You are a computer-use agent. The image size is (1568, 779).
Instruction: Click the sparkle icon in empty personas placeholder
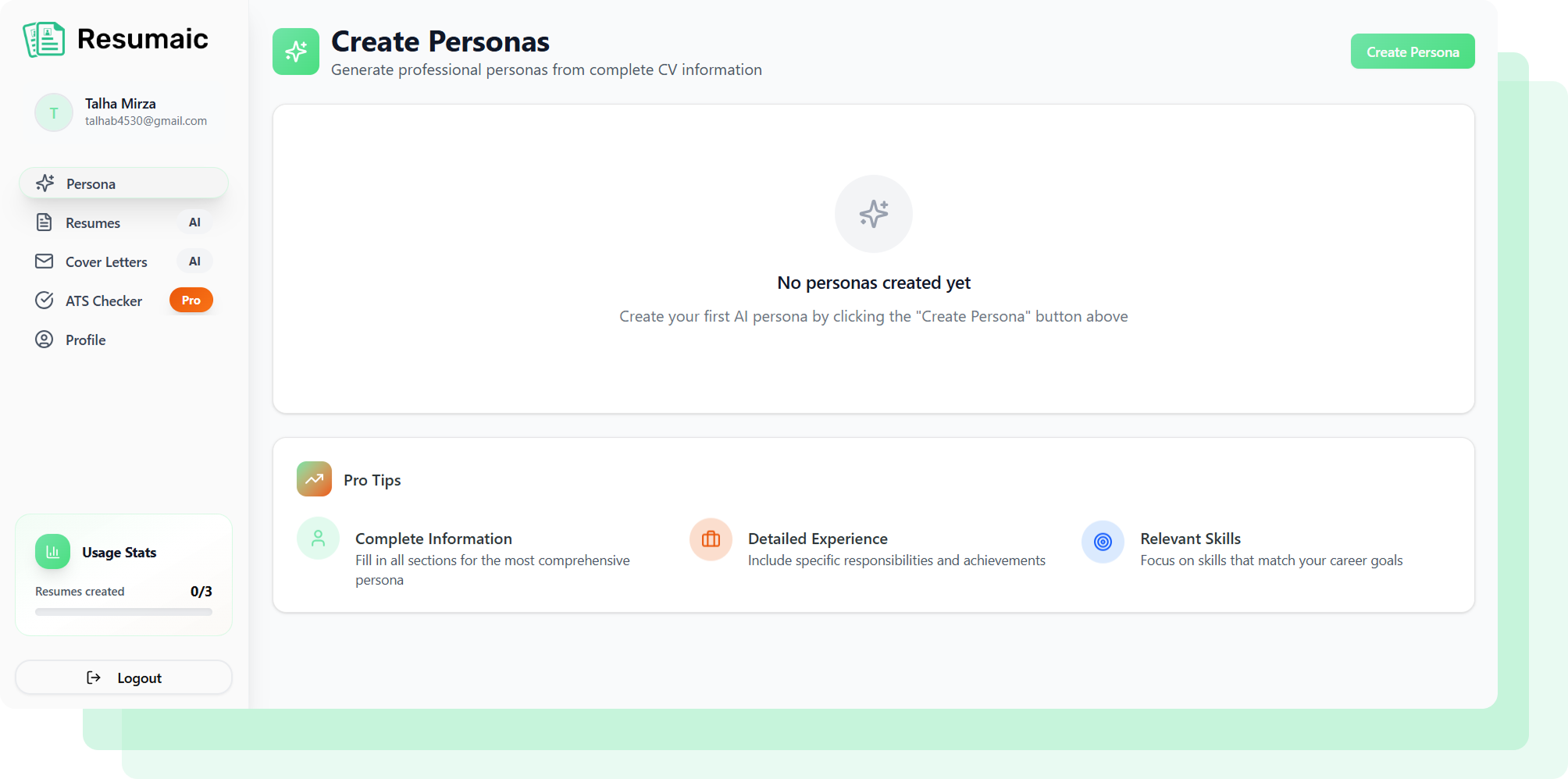pos(874,214)
